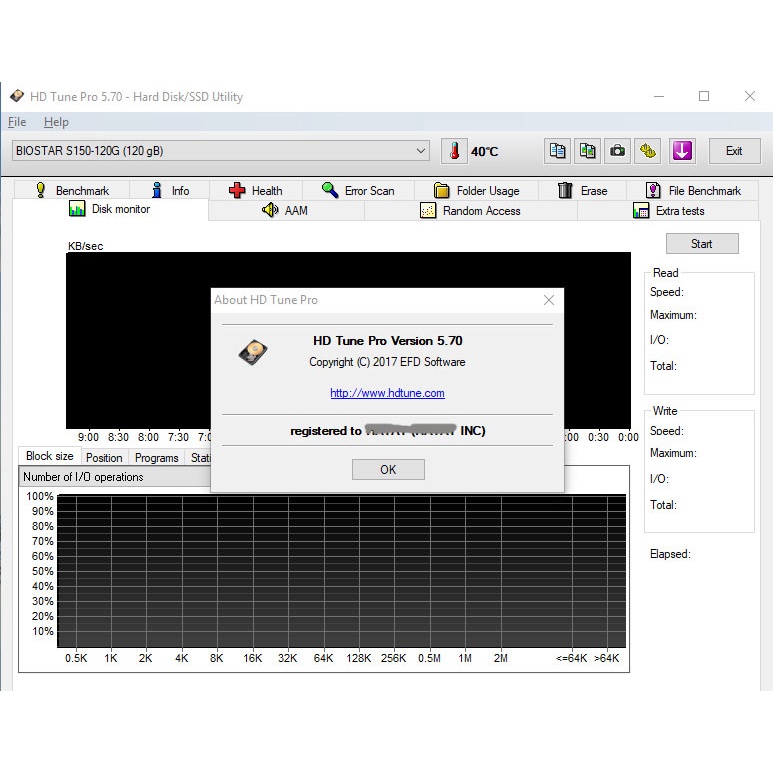Screen dimensions: 773x773
Task: Click the copy info to clipboard icon
Action: 558,151
